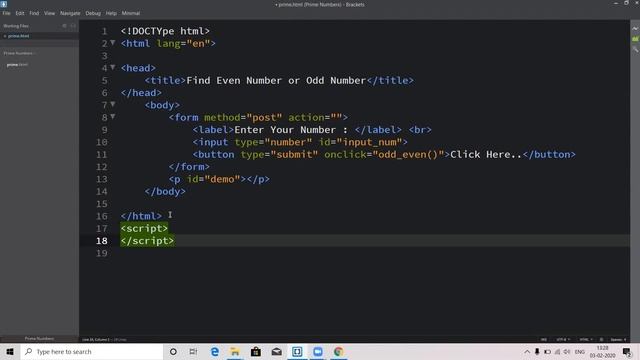Open the clock showing 03-02-2020

click(602, 351)
